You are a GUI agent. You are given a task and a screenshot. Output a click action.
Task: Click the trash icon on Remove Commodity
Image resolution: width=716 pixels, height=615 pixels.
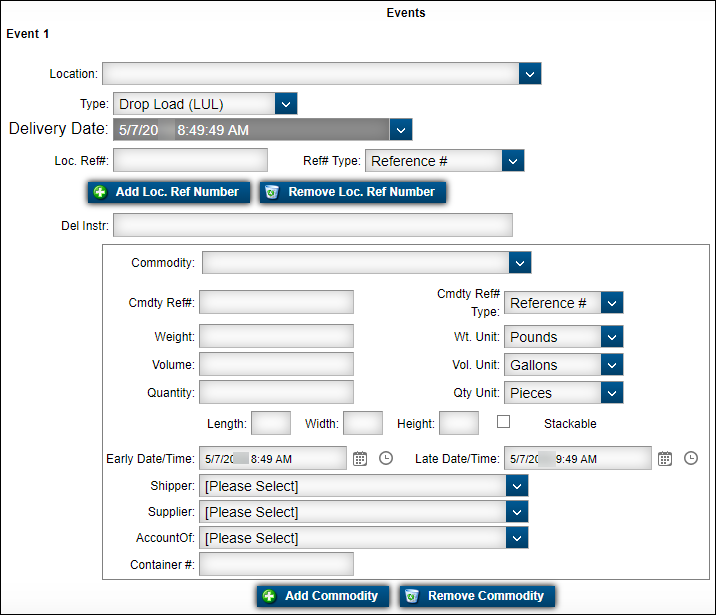coord(411,596)
